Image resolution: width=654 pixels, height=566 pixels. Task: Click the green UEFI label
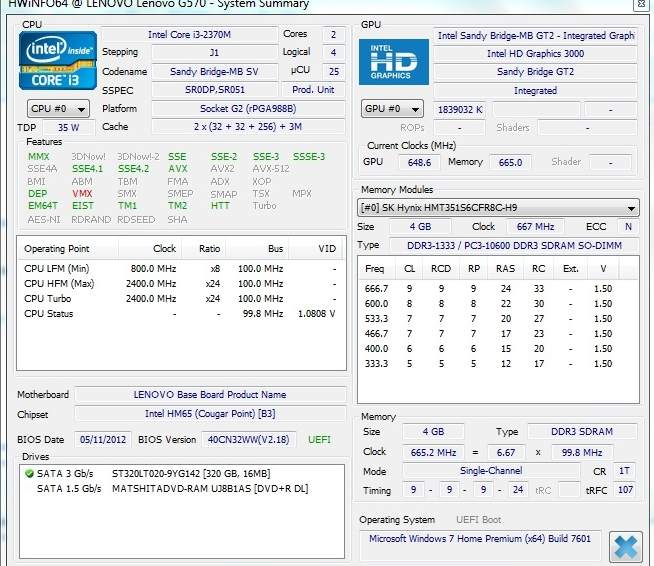(319, 440)
